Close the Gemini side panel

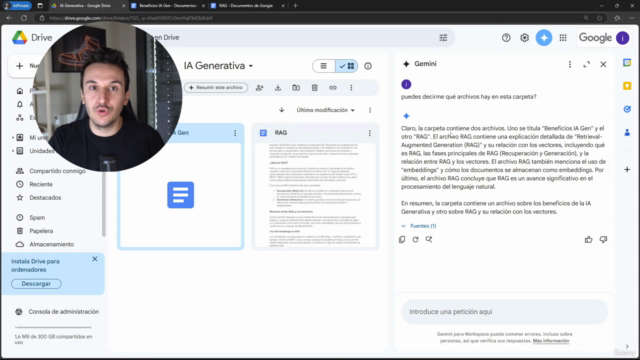click(603, 64)
